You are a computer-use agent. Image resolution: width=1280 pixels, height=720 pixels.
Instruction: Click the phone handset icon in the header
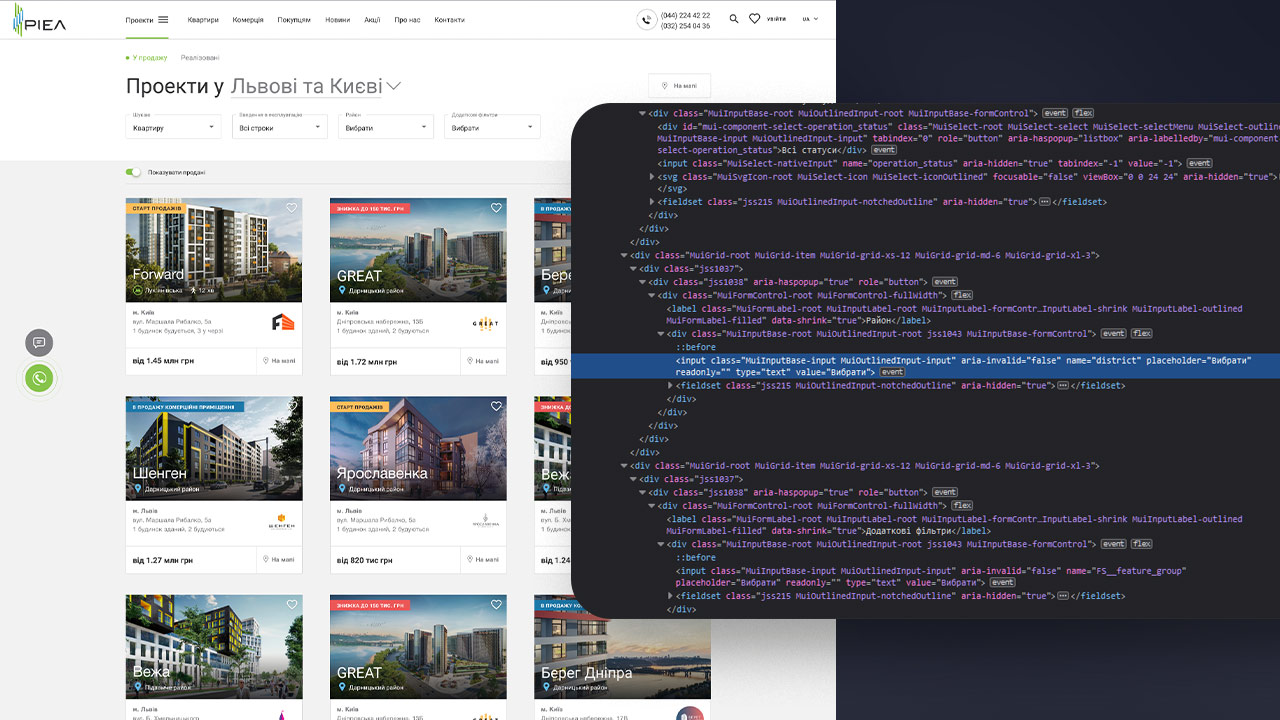pyautogui.click(x=647, y=20)
